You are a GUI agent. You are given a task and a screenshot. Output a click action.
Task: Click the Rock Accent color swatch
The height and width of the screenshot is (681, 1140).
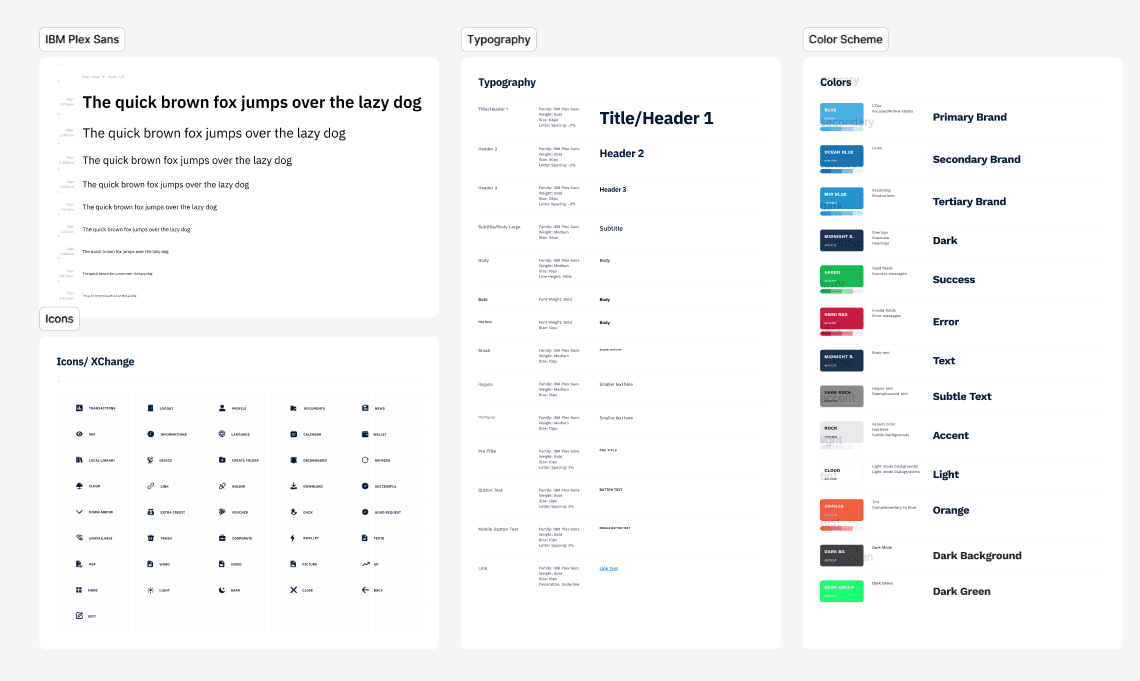842,432
